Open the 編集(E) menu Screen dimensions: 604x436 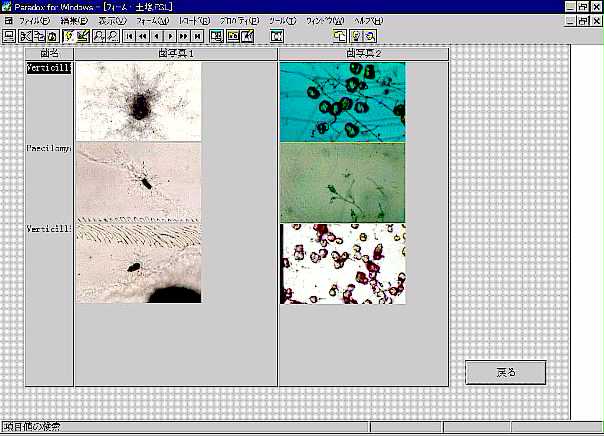74,21
